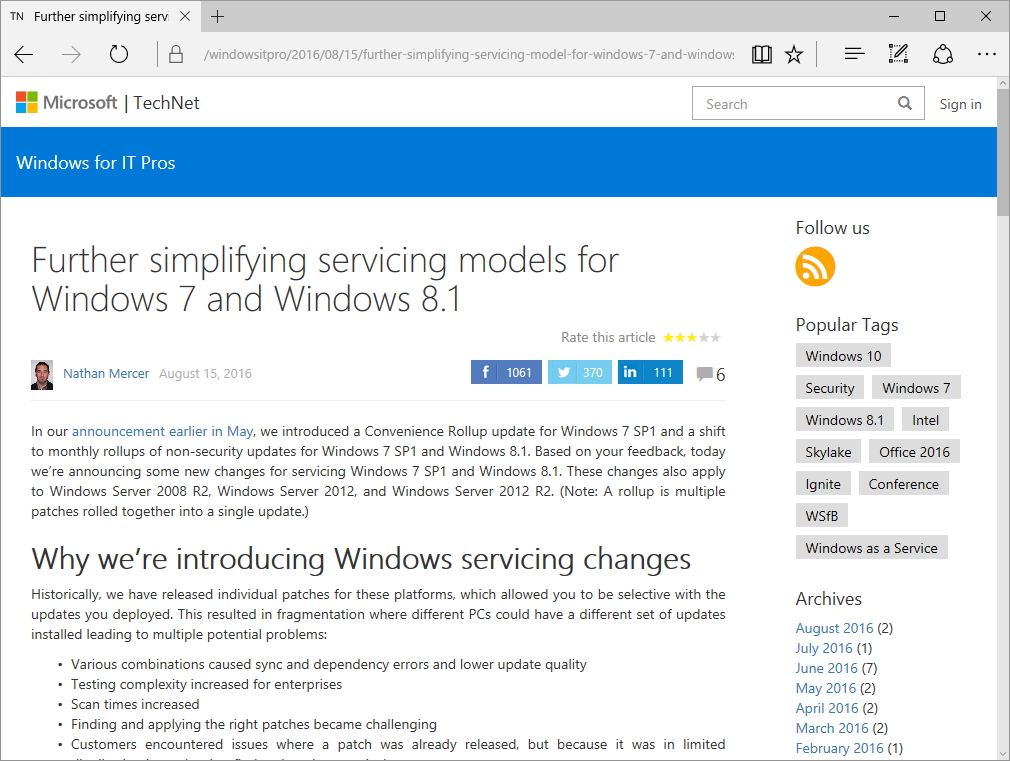Select the 'Windows 10' popular tag
The height and width of the screenshot is (761, 1010).
coord(842,355)
